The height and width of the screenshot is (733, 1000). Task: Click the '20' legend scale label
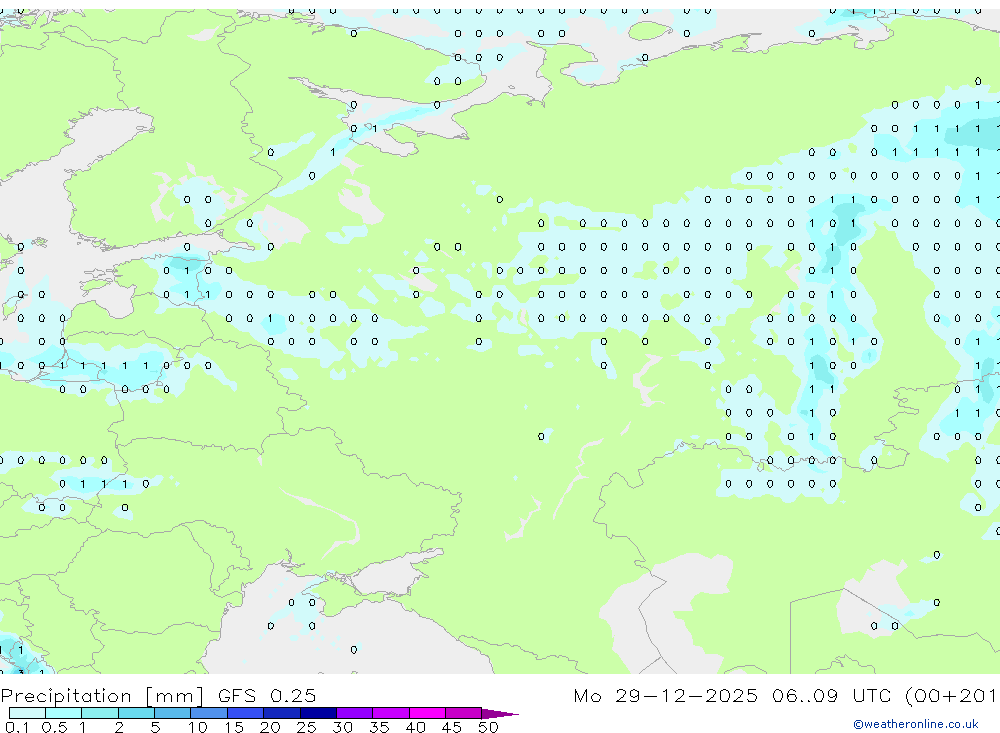270,727
